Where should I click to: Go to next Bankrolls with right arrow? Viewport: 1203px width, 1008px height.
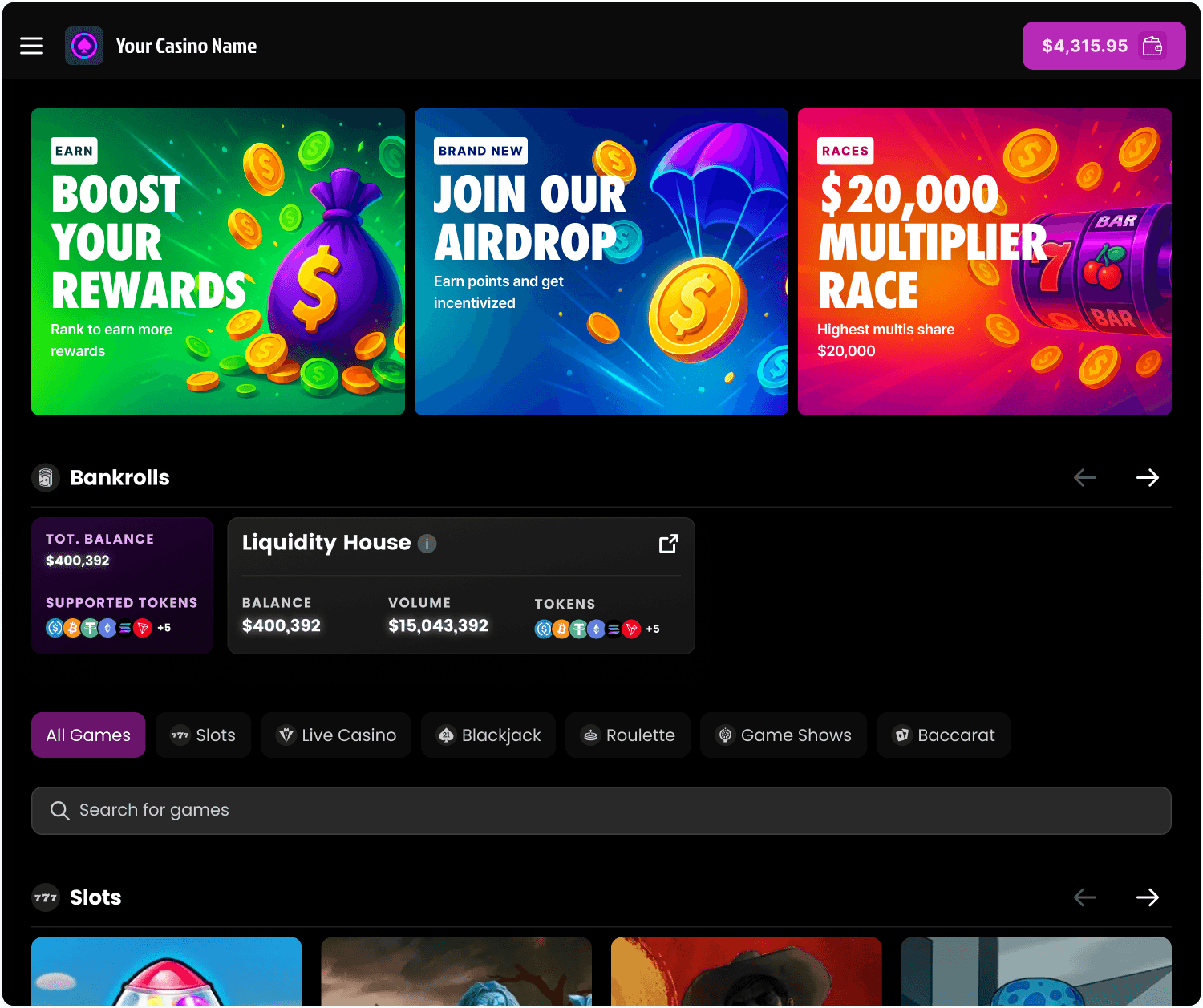1148,478
